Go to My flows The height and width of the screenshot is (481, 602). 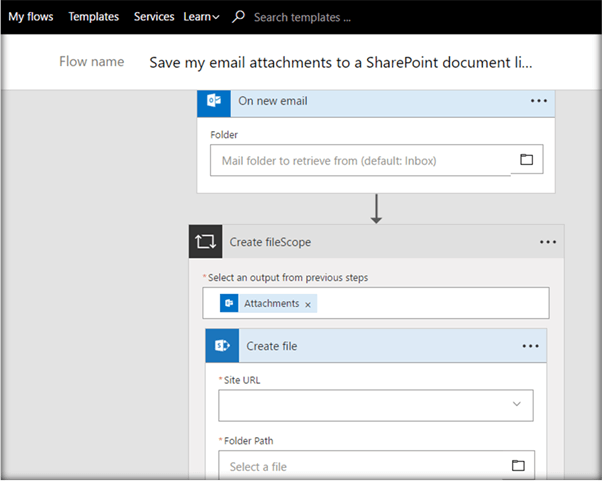point(30,17)
